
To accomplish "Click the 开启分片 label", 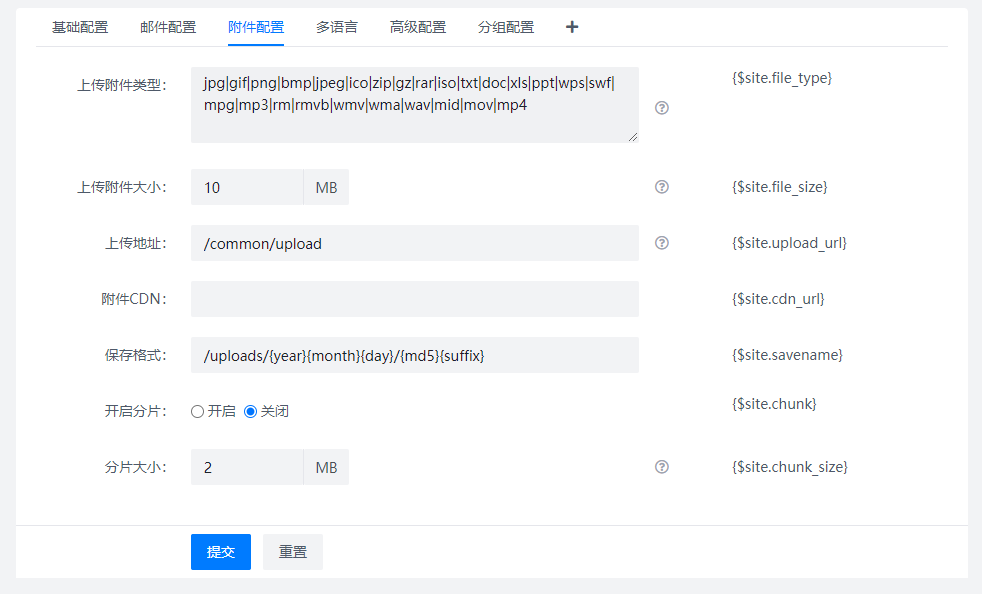I will pos(135,411).
